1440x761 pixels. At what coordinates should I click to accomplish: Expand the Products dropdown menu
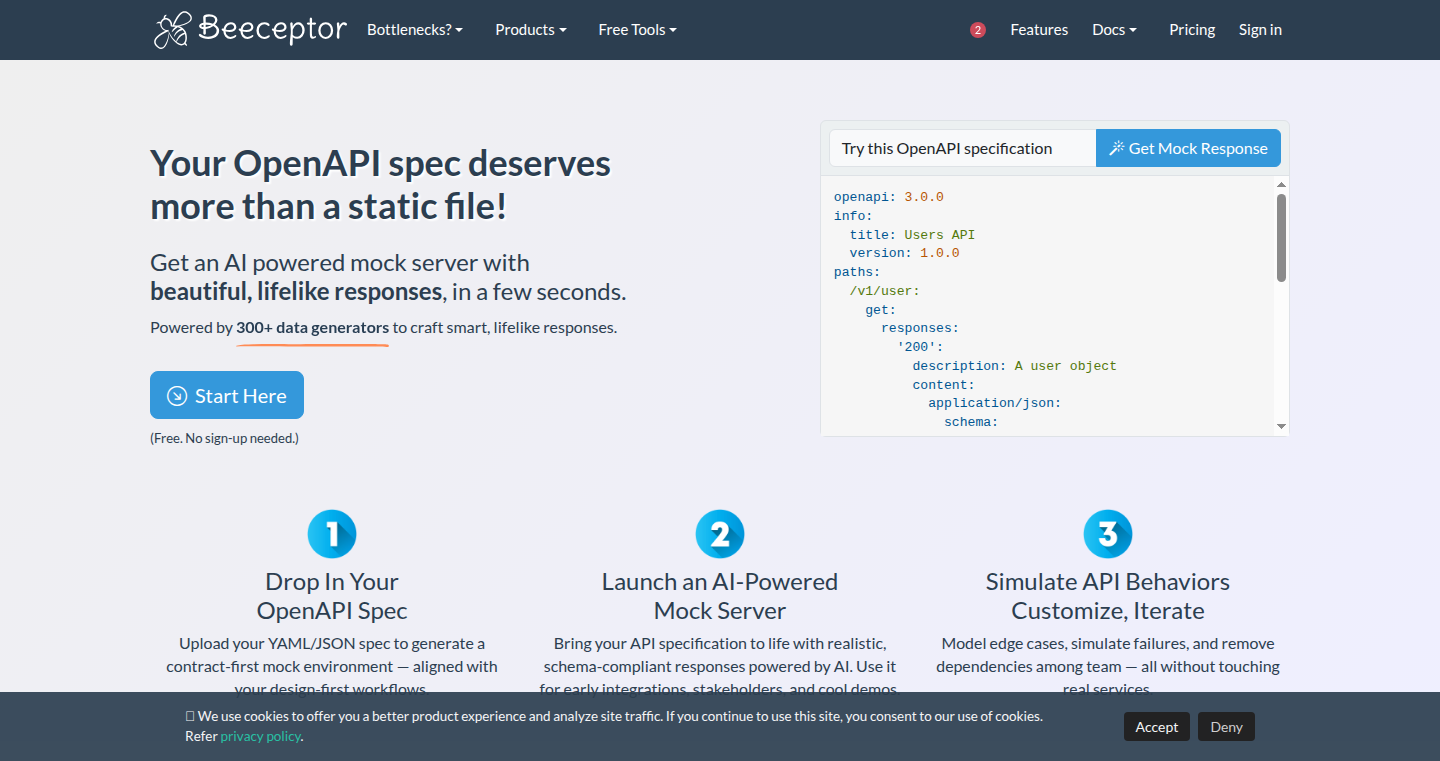click(531, 30)
